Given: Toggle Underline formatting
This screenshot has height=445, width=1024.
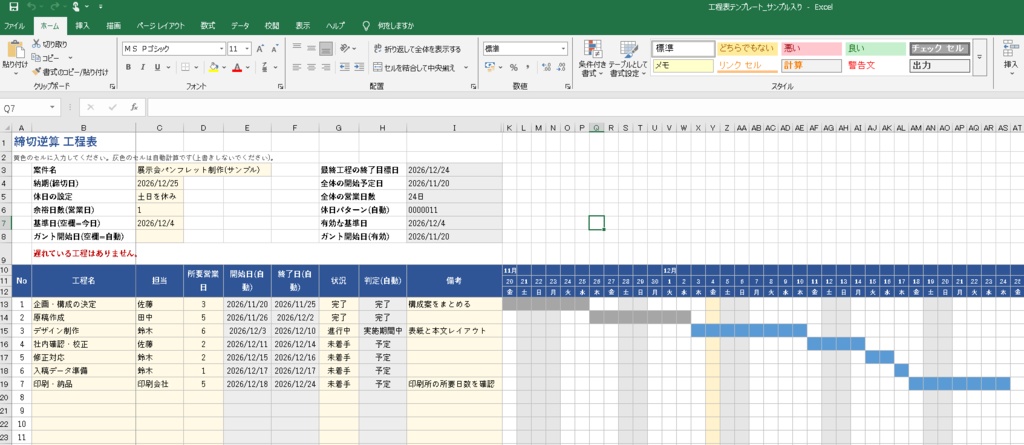Looking at the screenshot, I should point(157,67).
